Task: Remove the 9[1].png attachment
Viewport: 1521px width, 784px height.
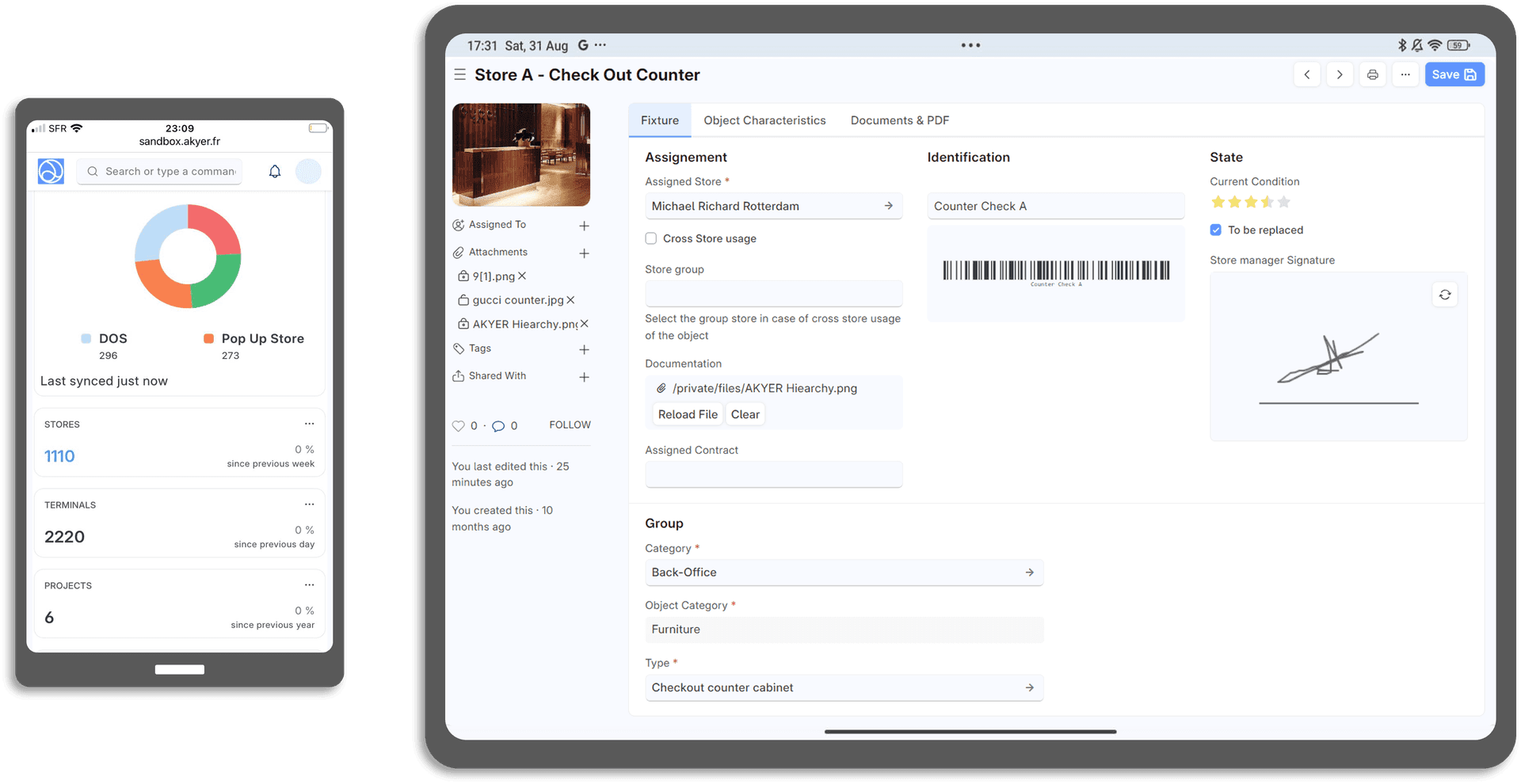Action: 522,276
